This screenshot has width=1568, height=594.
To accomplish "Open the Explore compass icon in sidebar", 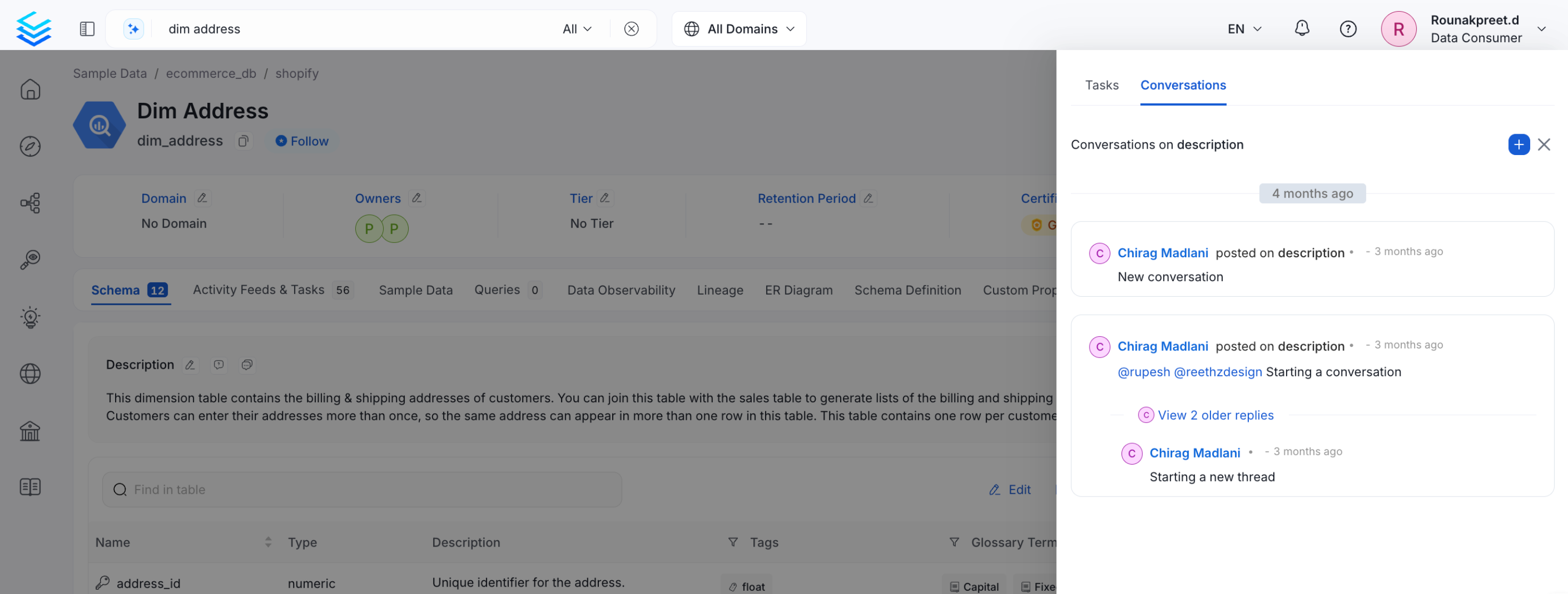I will 30,147.
